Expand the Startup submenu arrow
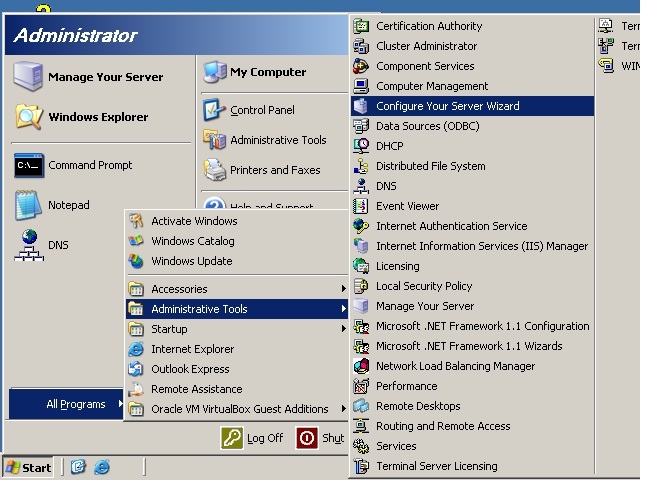645x485 pixels. coord(343,329)
